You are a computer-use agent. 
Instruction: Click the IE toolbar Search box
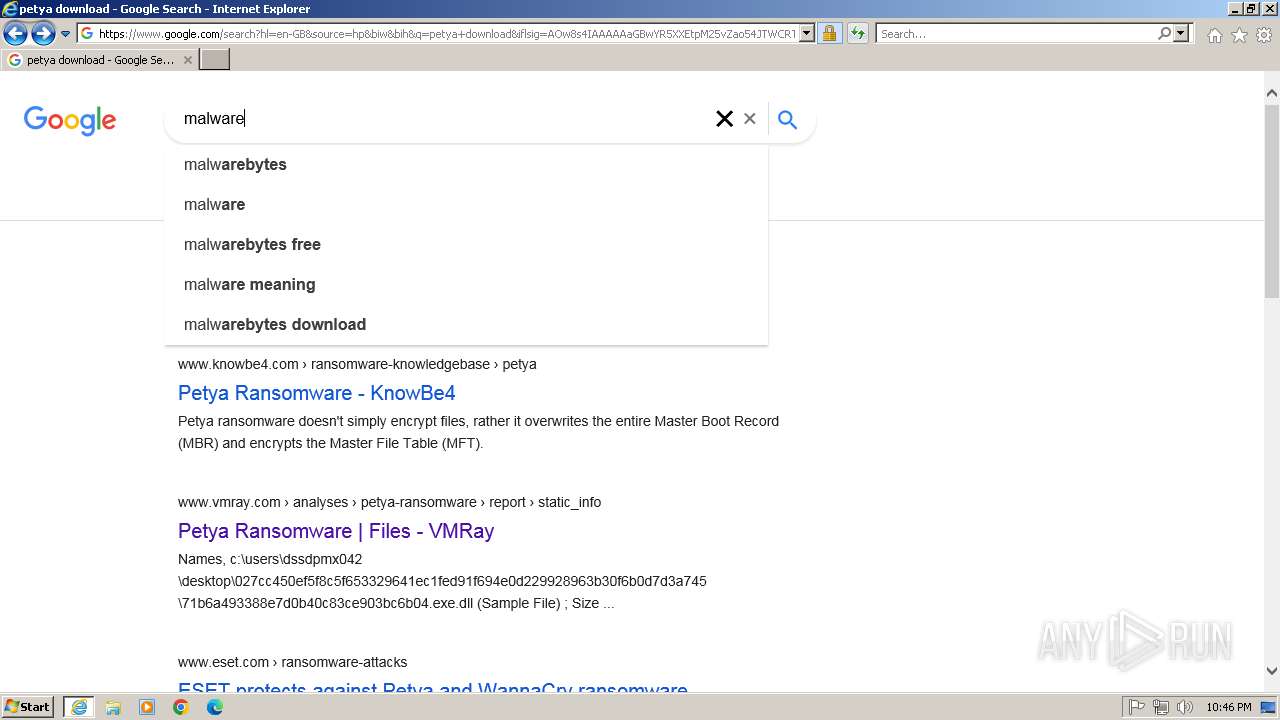(1016, 34)
